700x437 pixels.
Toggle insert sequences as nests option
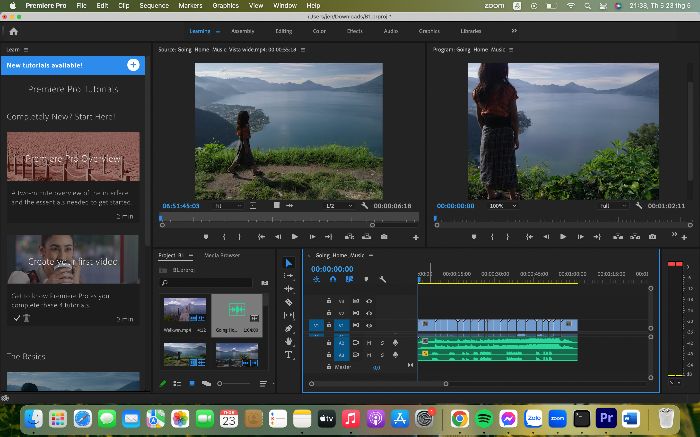click(316, 279)
